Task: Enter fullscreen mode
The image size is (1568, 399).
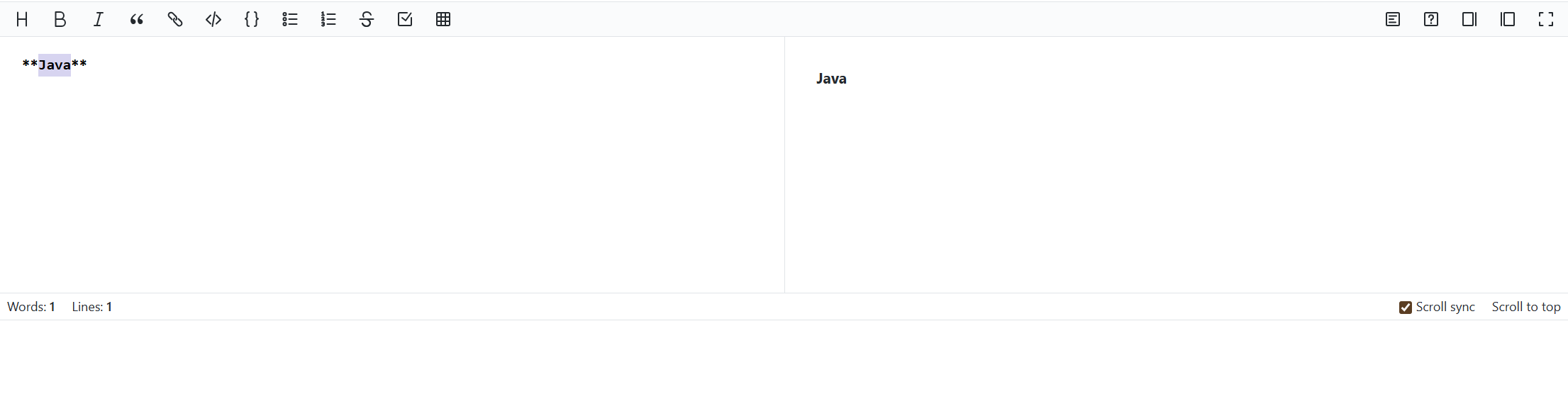Action: pyautogui.click(x=1546, y=20)
